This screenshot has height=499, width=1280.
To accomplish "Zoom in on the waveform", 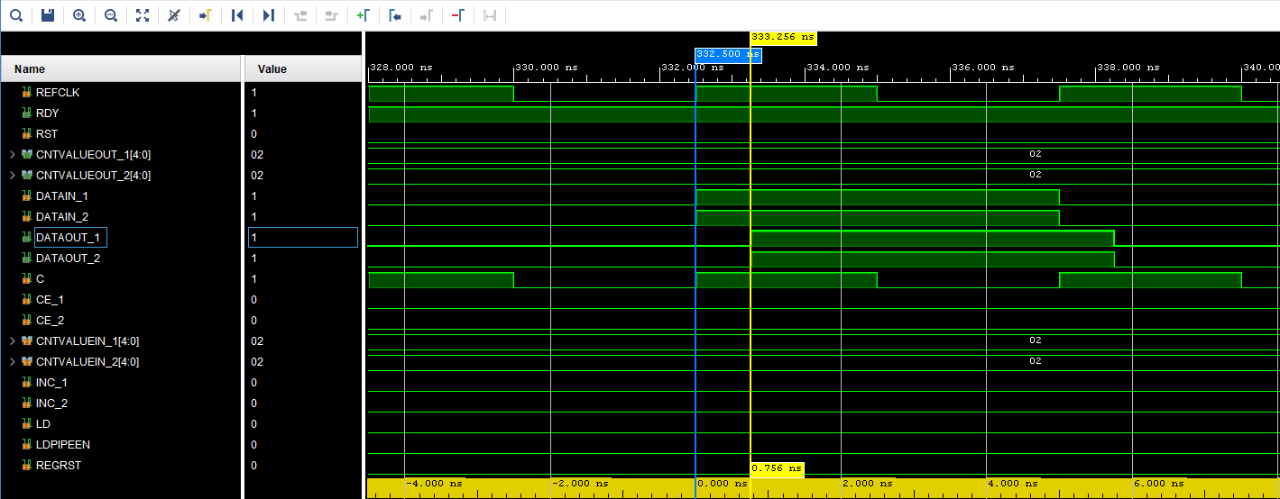I will tap(79, 15).
